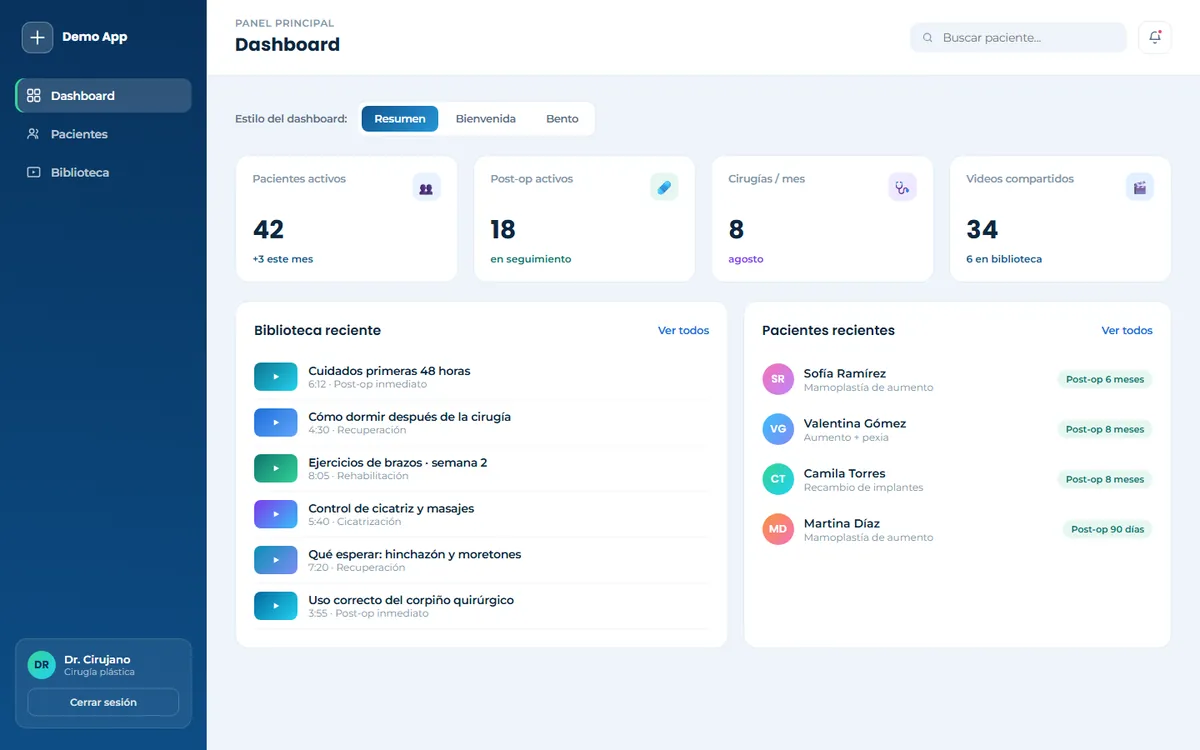Screen dimensions: 1200x750
Task: Click the Videos compartidos clapperboard icon
Action: point(1140,187)
